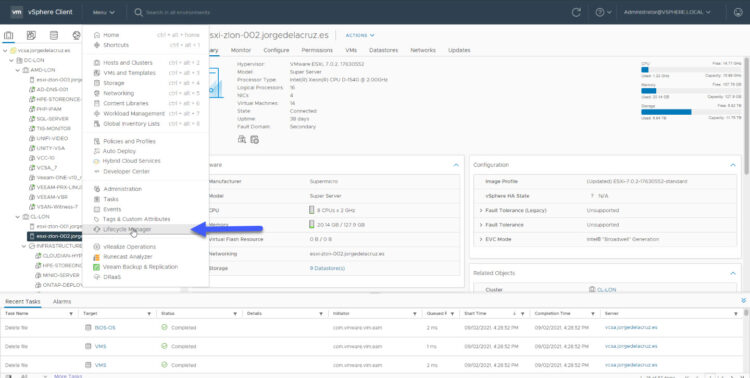
Task: Select Auto Deploy entry
Action: (x=119, y=151)
